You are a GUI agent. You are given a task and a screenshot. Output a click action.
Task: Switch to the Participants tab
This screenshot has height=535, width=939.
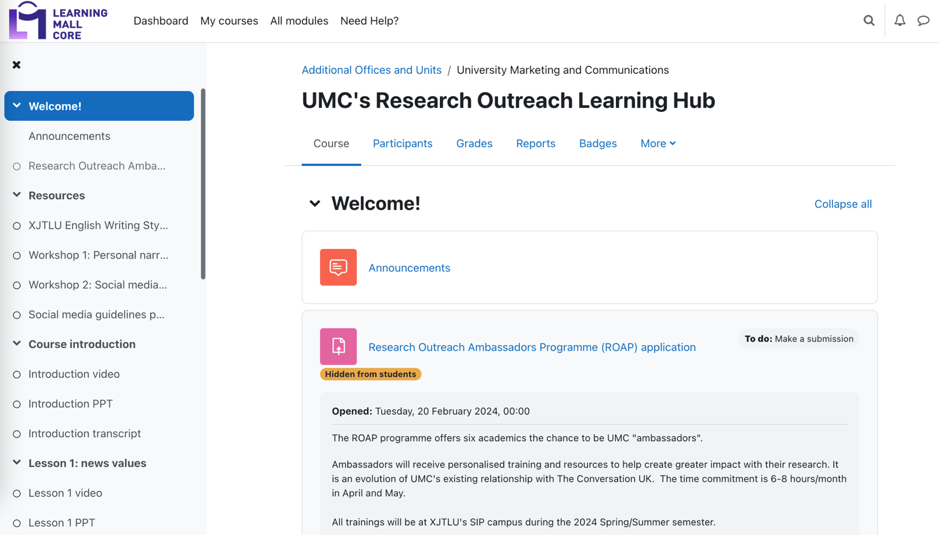tap(402, 143)
